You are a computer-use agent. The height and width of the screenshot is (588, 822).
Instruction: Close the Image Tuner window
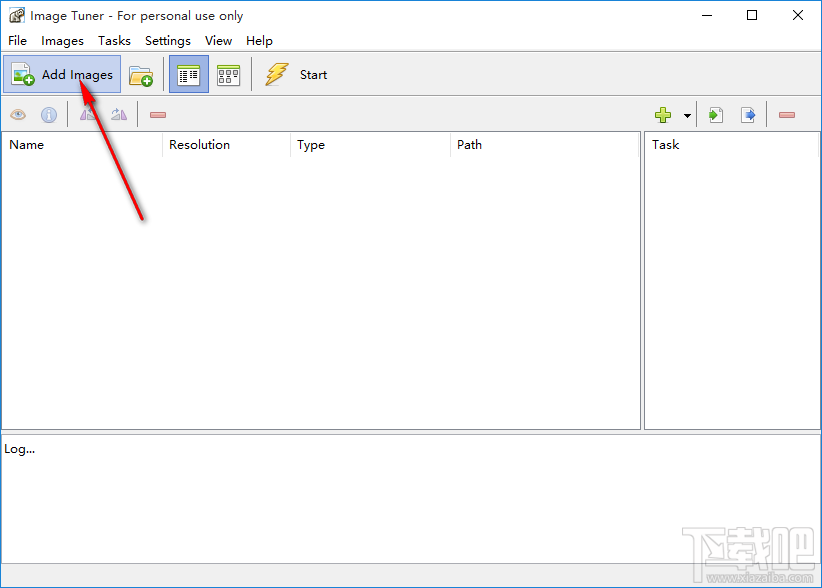[797, 16]
